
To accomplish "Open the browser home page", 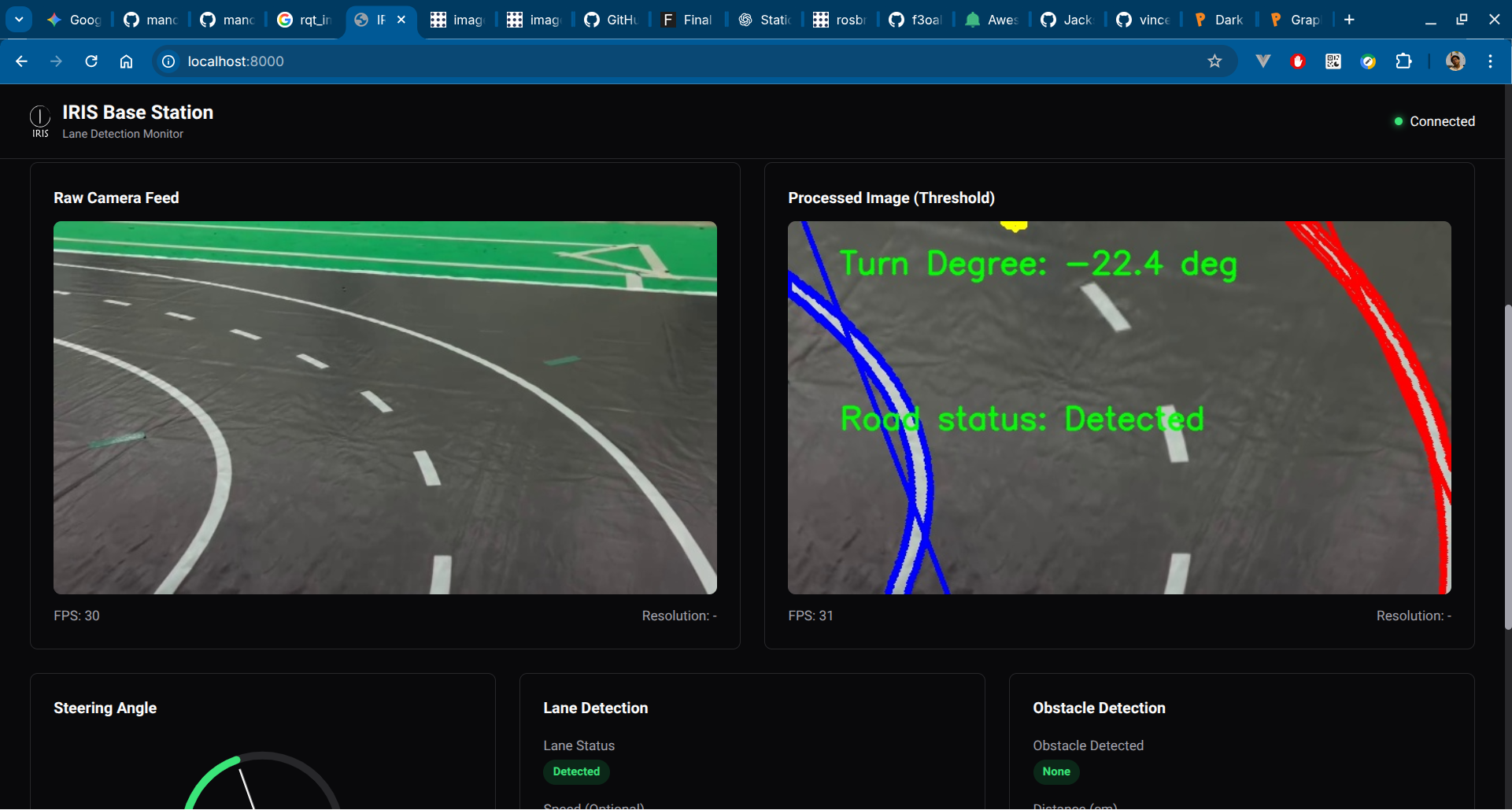I will (x=126, y=61).
